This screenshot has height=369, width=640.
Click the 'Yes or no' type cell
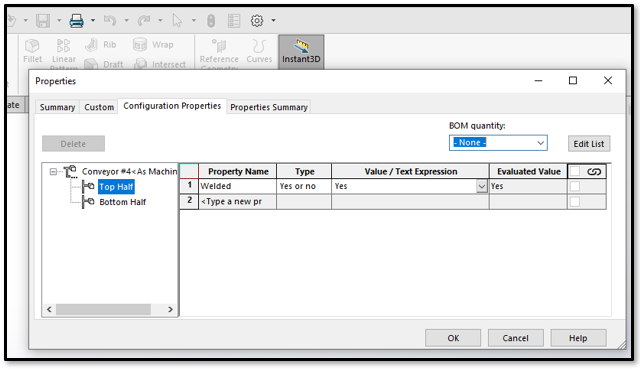tap(304, 186)
